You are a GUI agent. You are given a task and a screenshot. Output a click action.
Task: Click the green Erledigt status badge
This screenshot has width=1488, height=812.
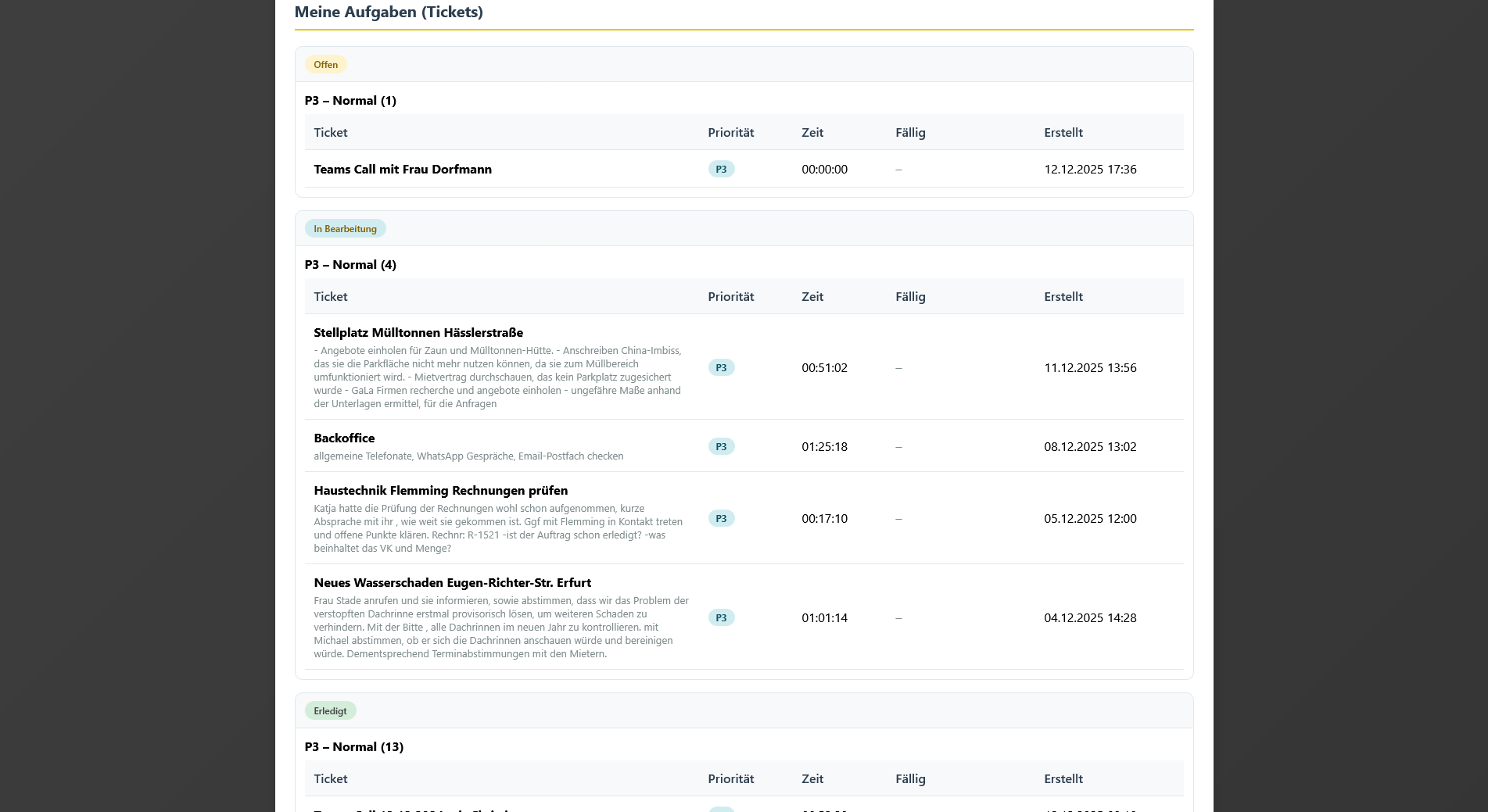(x=330, y=711)
